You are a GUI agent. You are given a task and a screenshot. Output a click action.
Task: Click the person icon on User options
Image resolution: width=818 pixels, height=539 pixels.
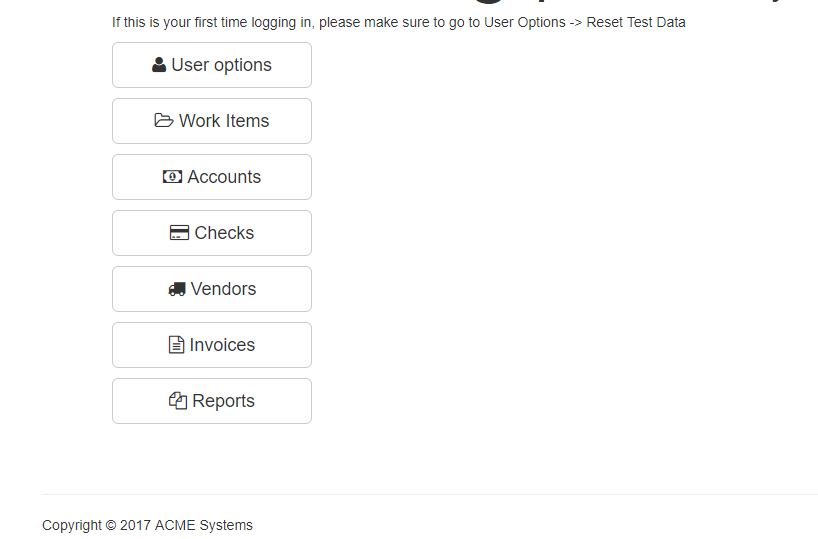(159, 65)
